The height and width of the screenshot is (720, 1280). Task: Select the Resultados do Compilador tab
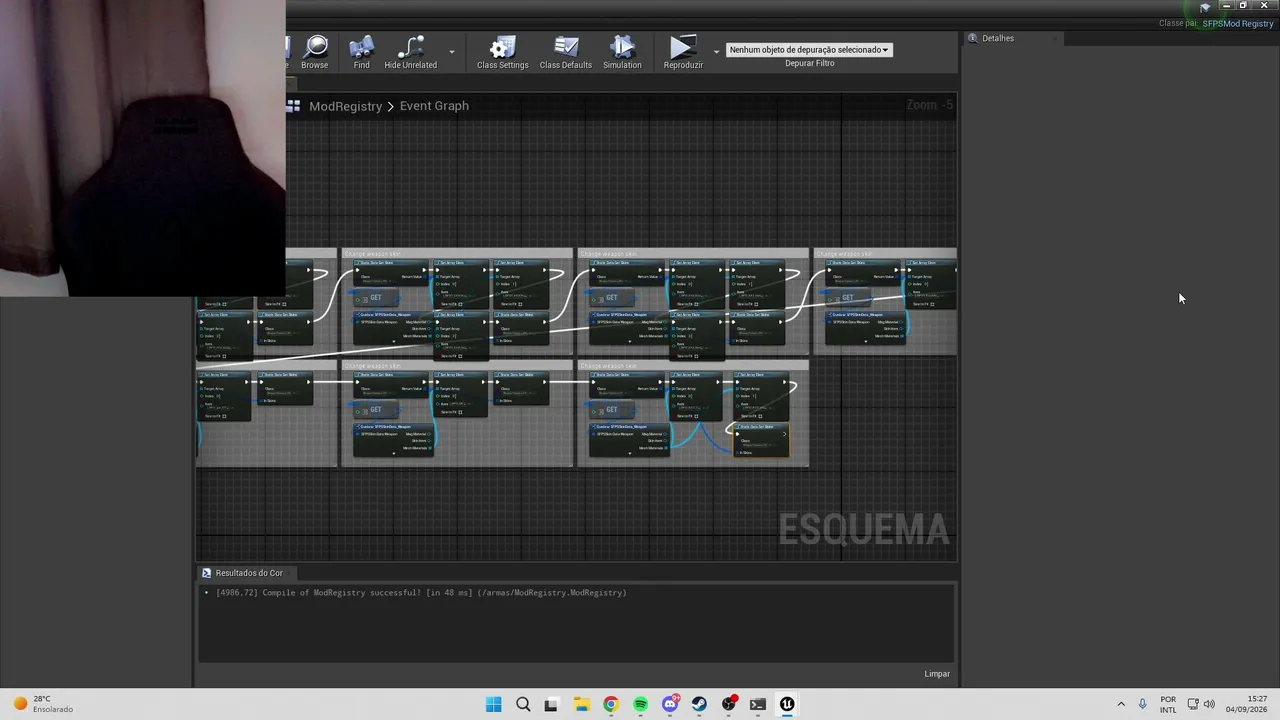pos(243,573)
